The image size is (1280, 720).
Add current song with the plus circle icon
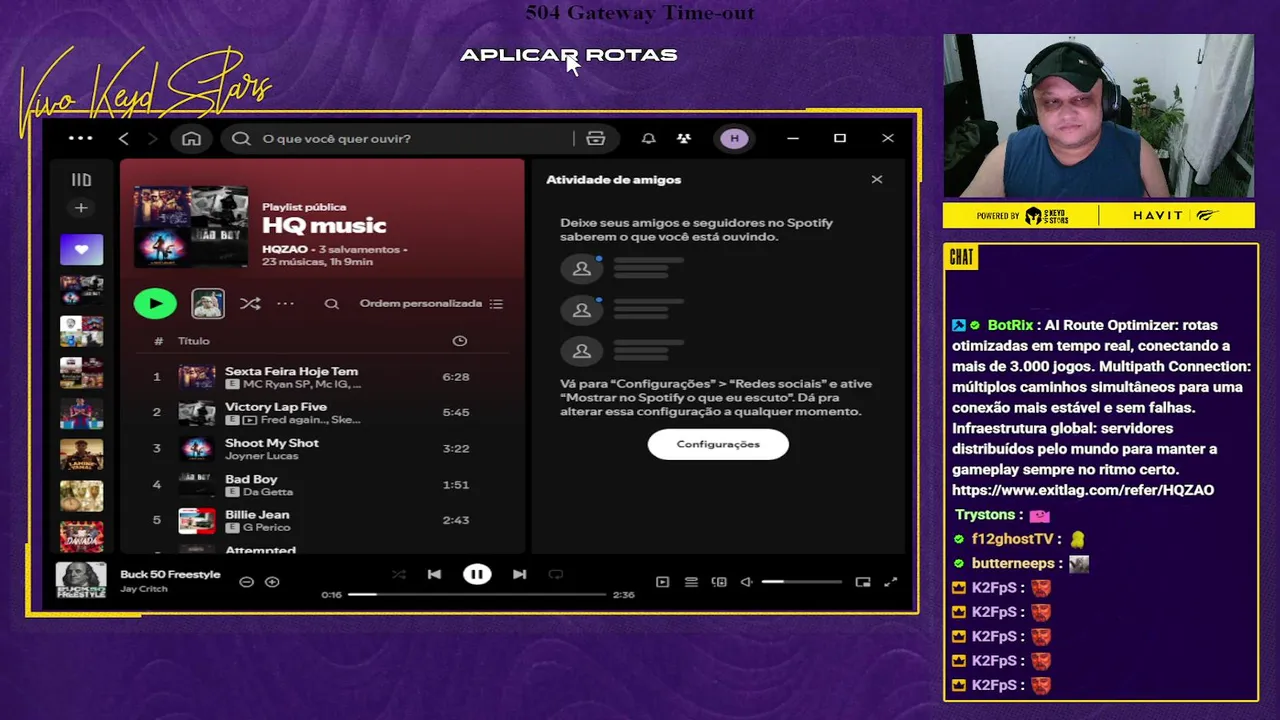[x=272, y=582]
